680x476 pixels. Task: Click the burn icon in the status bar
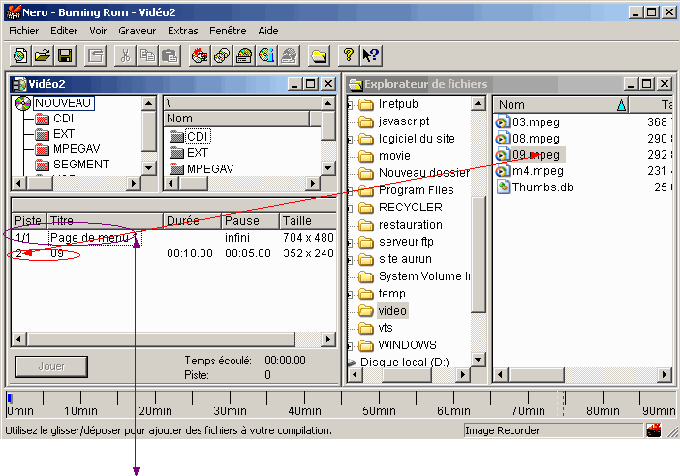(654, 430)
